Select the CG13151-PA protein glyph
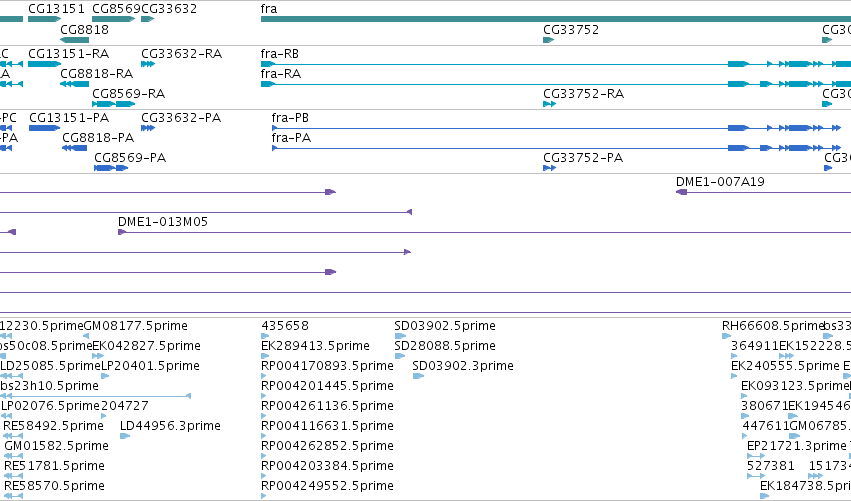This screenshot has height=501, width=851. 45,128
